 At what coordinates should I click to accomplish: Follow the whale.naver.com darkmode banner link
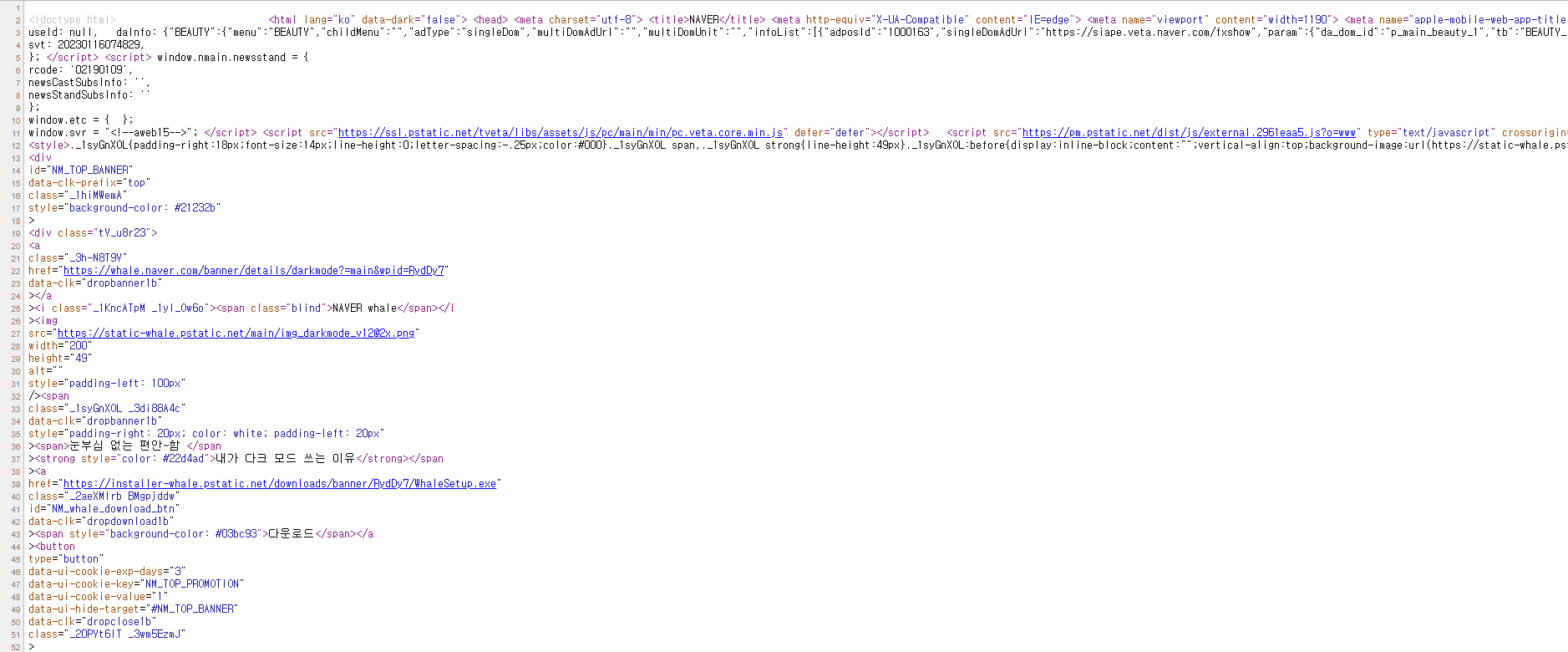pos(254,270)
